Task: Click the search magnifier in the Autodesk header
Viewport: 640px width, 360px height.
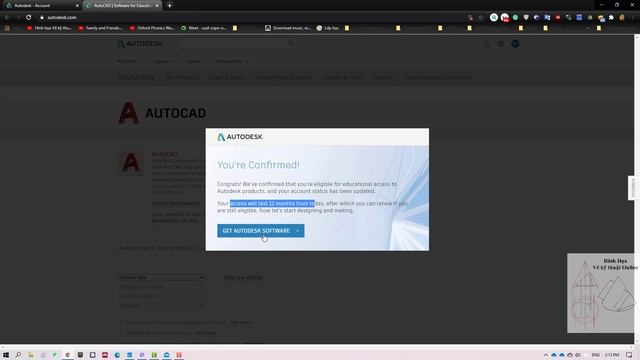Action: click(291, 43)
